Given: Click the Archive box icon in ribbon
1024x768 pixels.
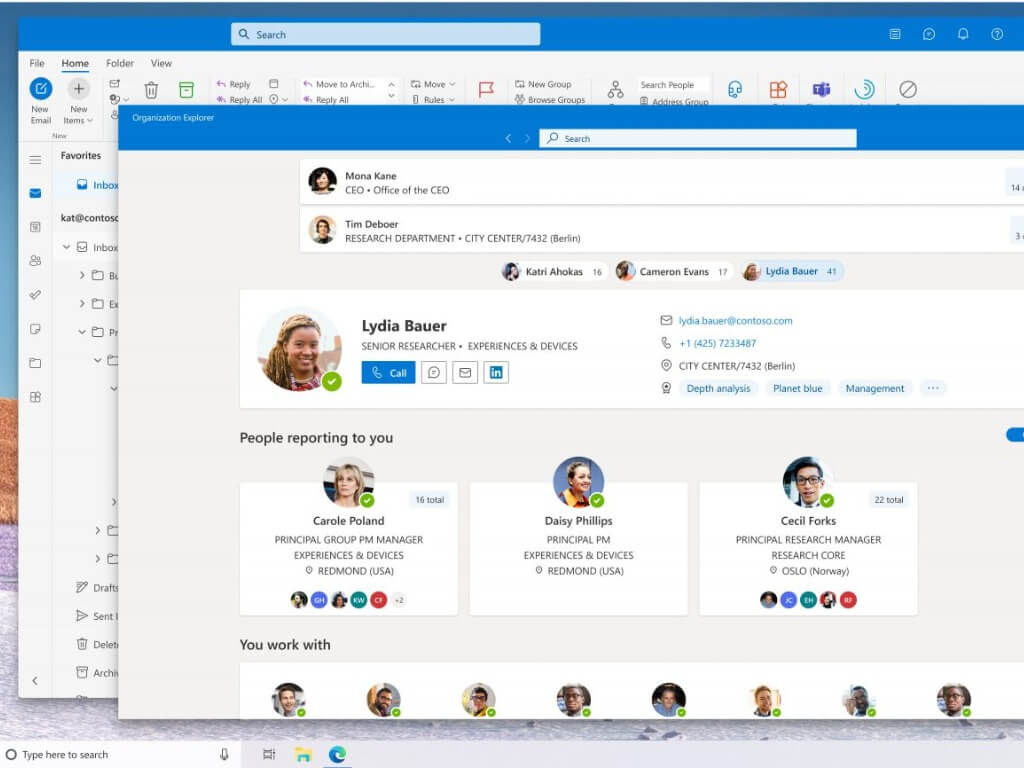Looking at the screenshot, I should [186, 90].
